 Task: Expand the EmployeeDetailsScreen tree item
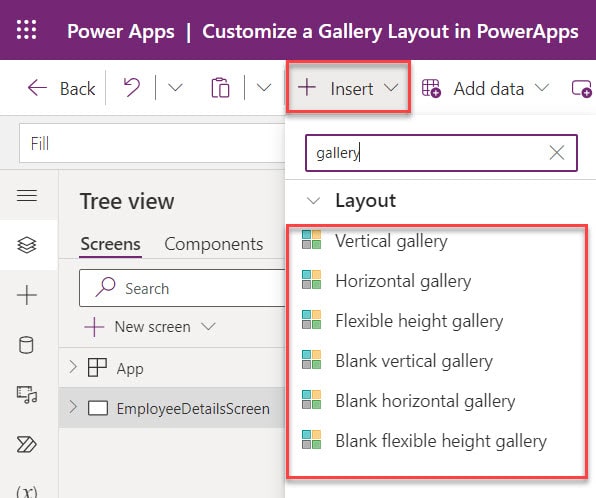(x=73, y=407)
